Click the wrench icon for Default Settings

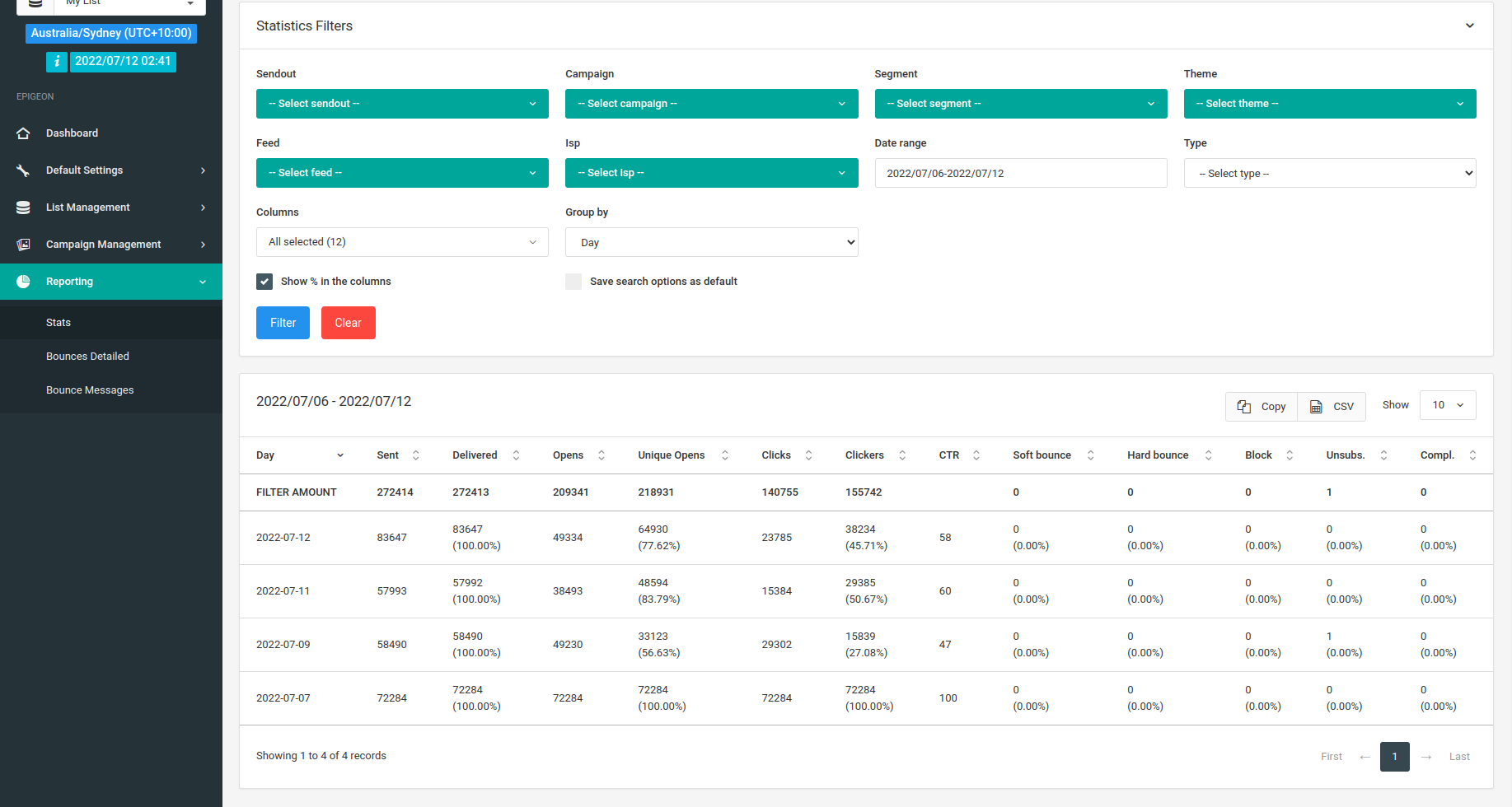click(23, 170)
